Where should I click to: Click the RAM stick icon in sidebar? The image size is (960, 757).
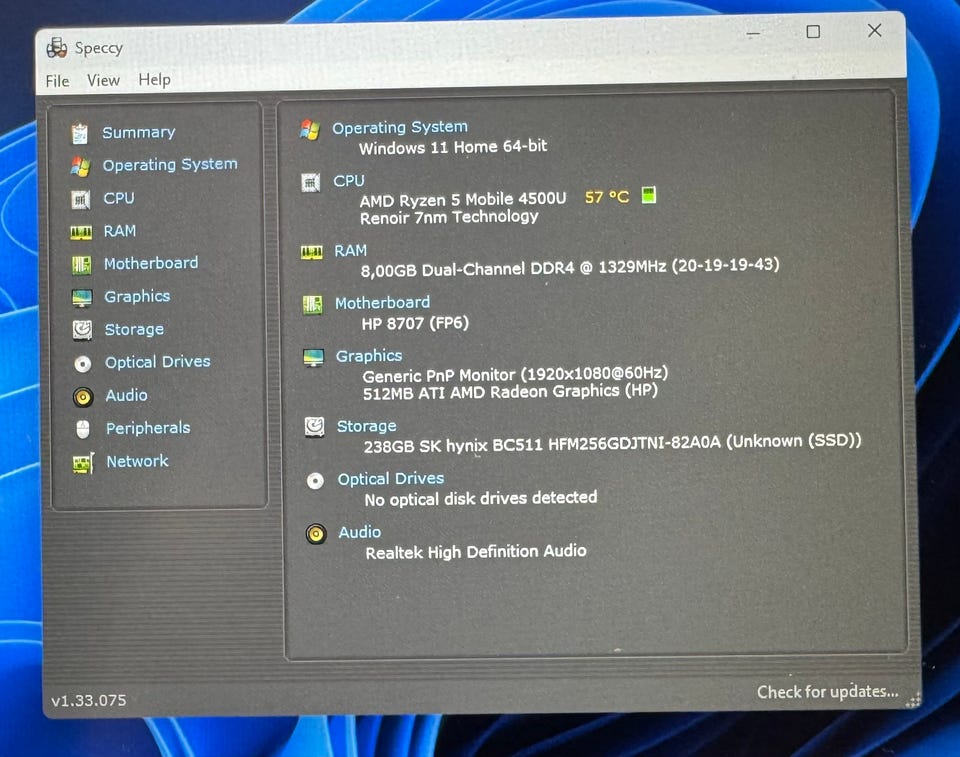point(81,232)
